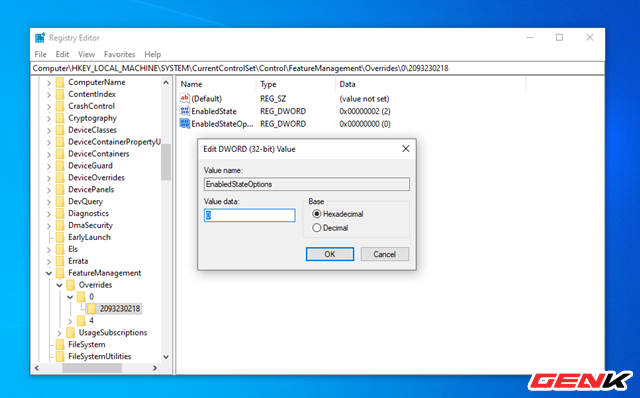Expand the DeviceGuard tree node
The width and height of the screenshot is (640, 398).
[49, 166]
